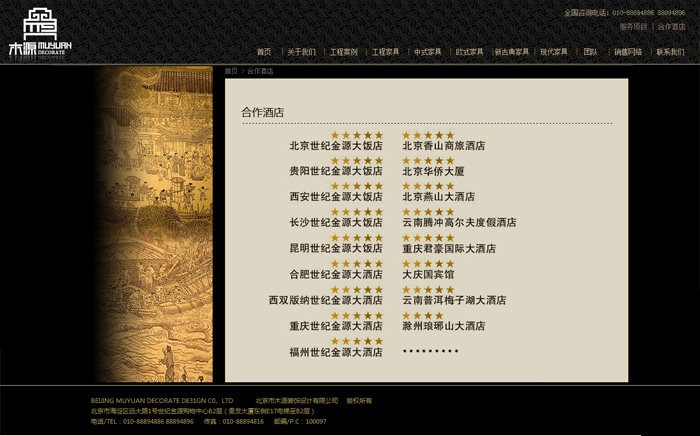Click the dotted ellipsis after the hotel list
Viewport: 700px width, 436px height.
430,351
